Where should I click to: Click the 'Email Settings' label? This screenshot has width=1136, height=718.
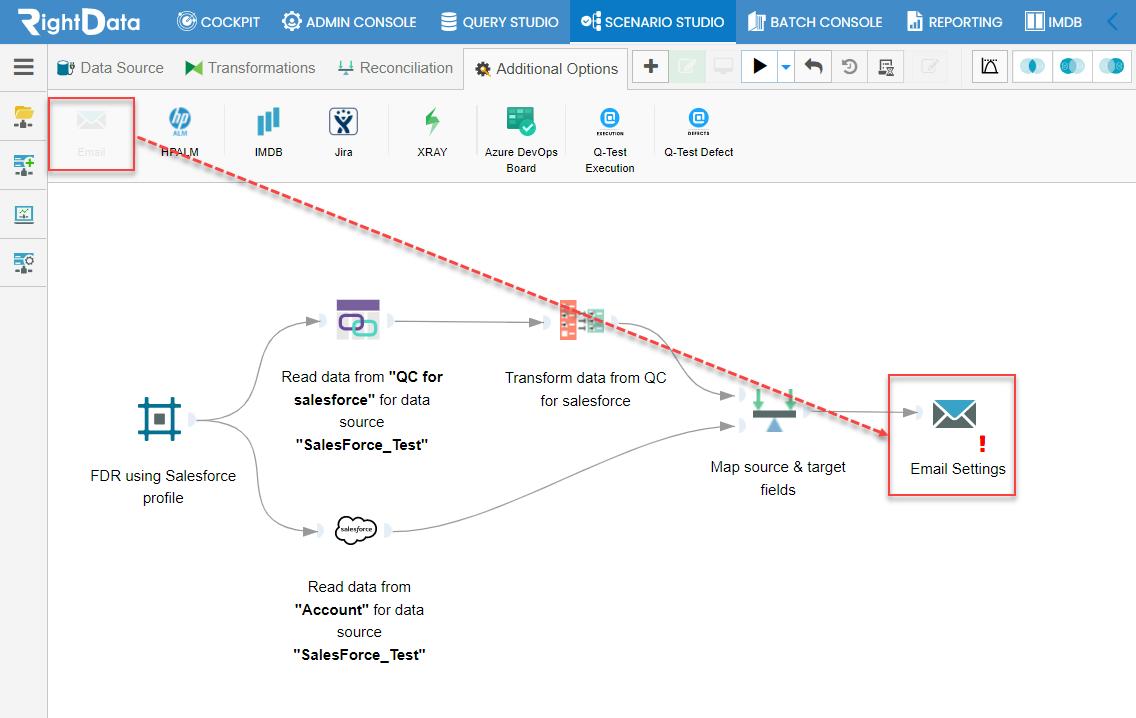[x=958, y=469]
